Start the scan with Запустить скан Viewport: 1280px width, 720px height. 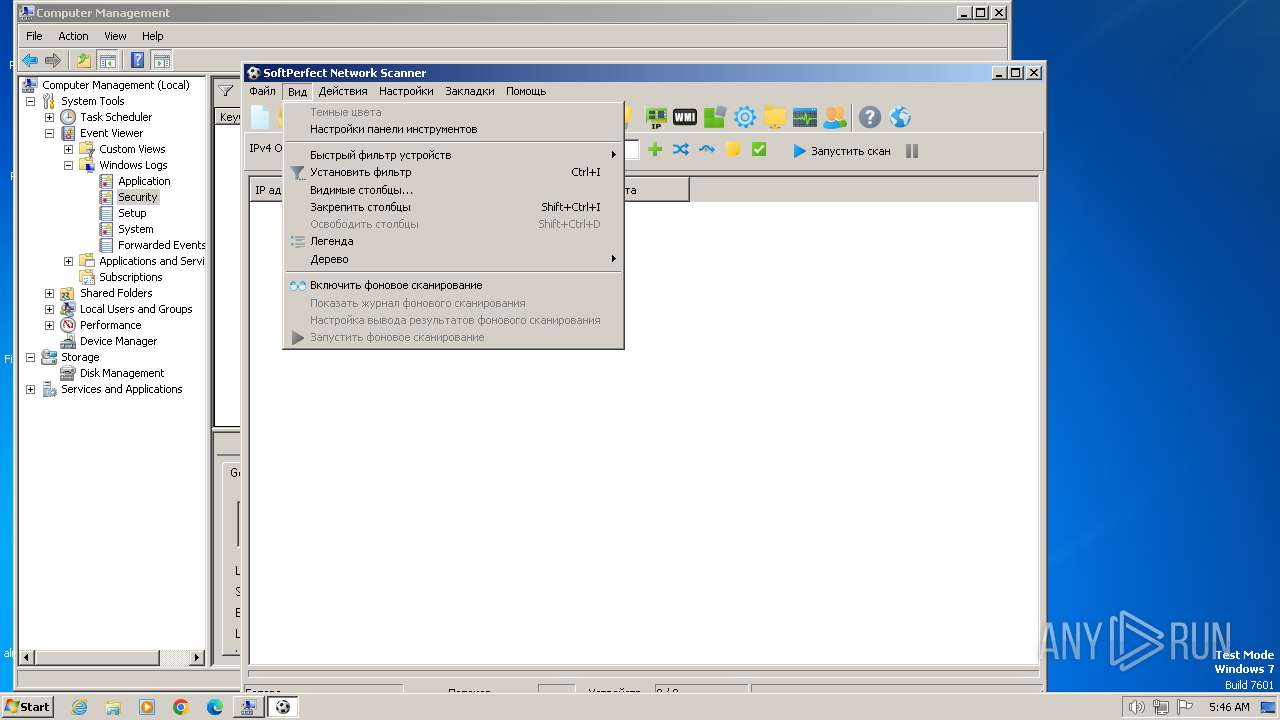(842, 151)
